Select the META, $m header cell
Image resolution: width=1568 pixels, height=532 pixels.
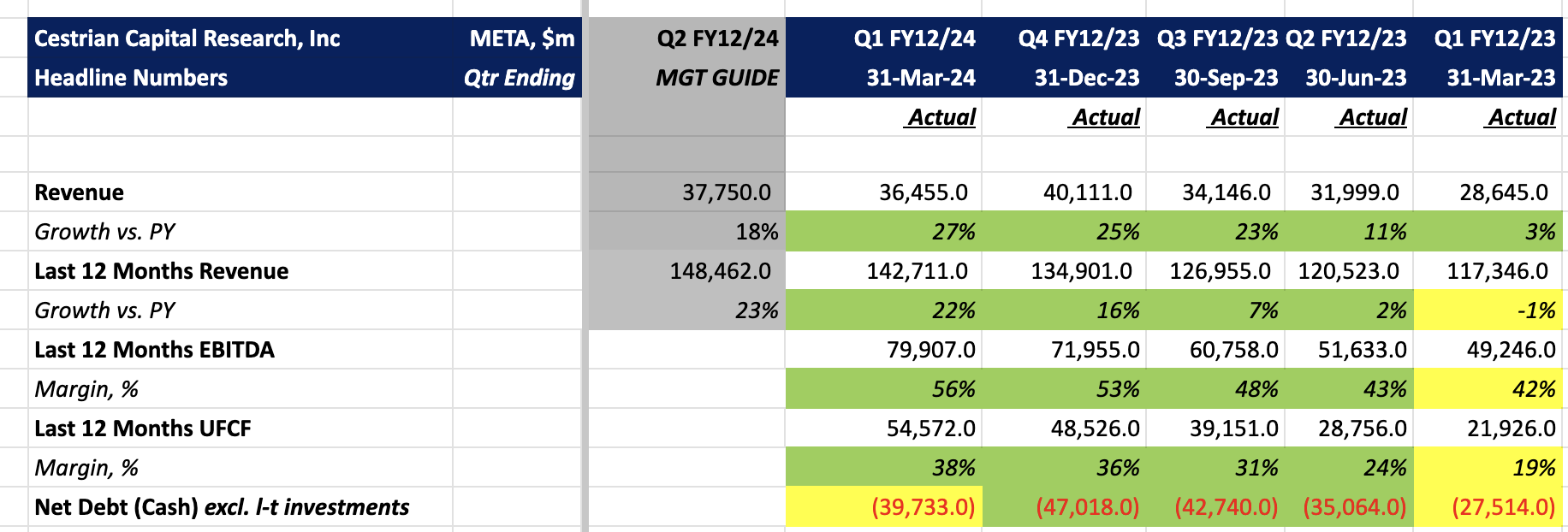pyautogui.click(x=521, y=38)
